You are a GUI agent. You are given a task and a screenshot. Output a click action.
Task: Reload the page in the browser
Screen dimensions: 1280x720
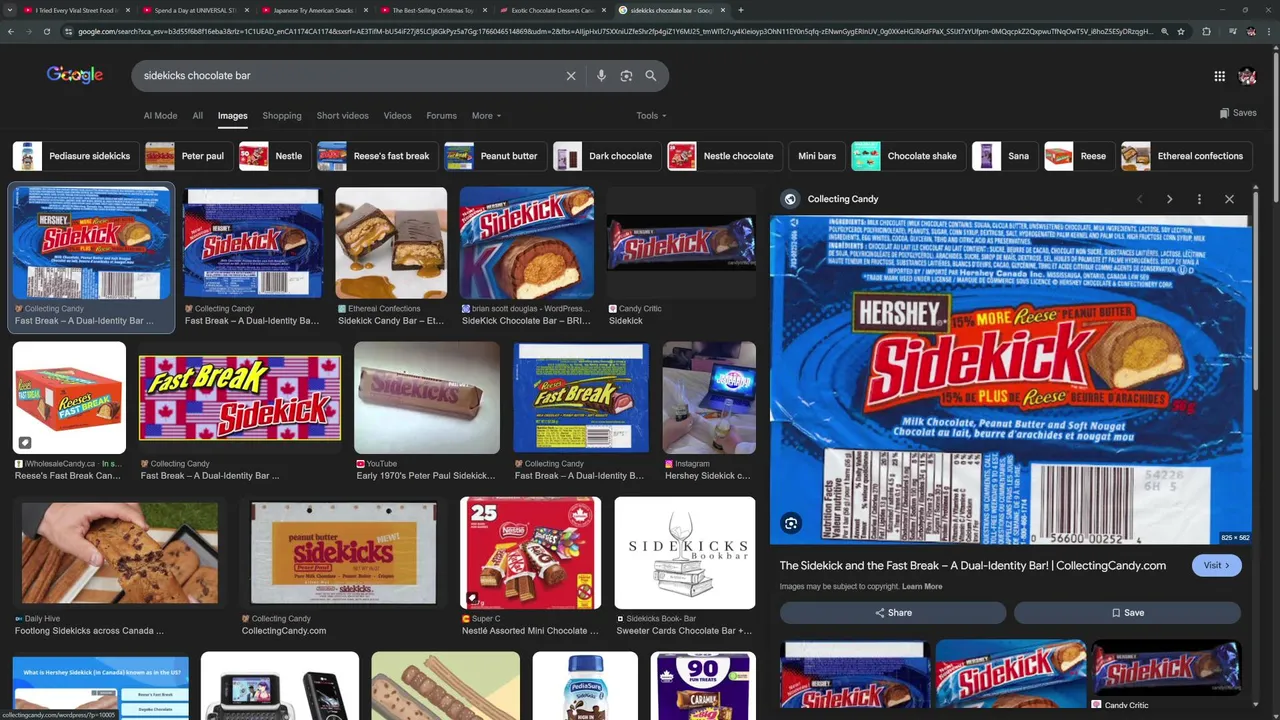pos(46,31)
